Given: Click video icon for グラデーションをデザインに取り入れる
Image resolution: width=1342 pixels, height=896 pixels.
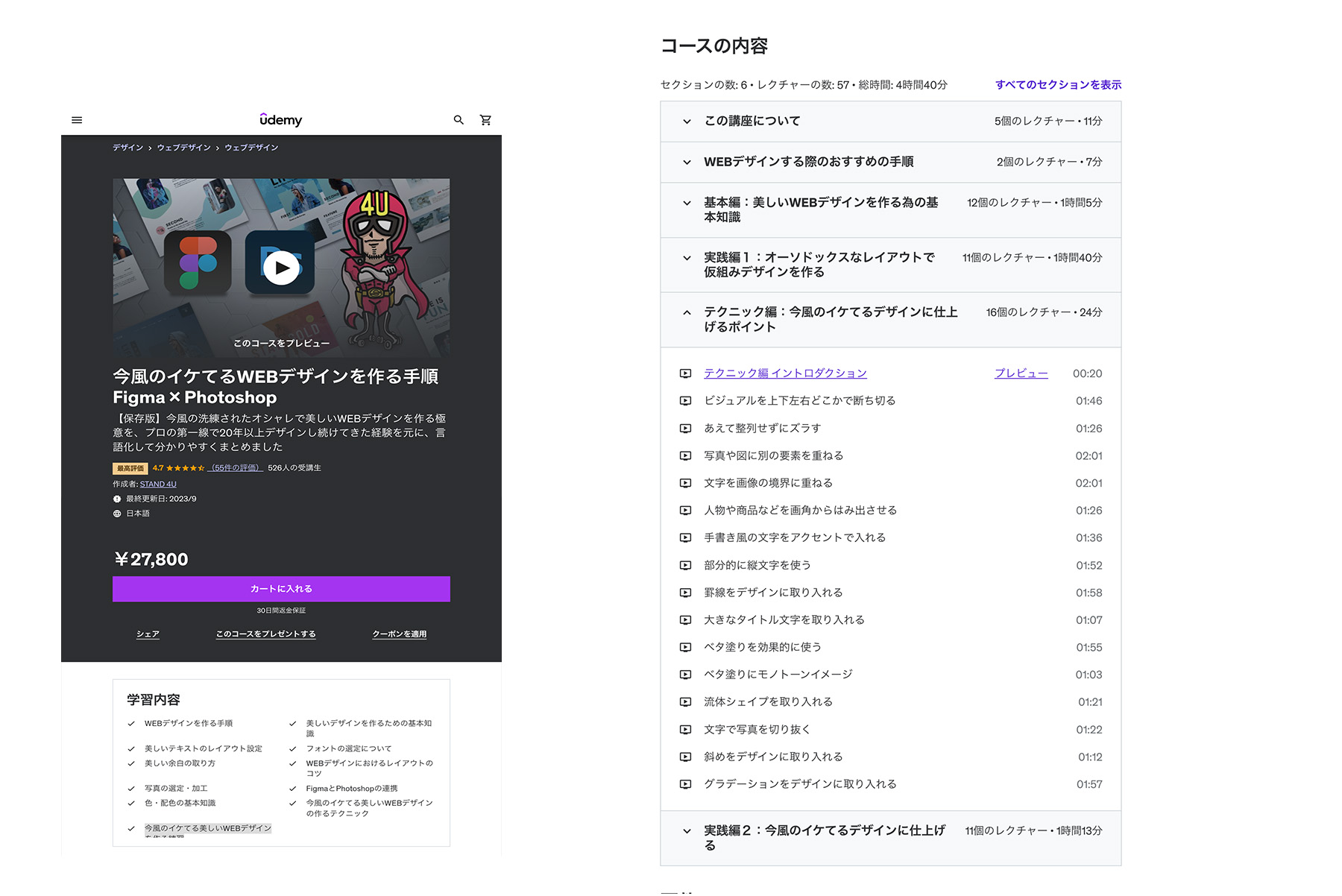Looking at the screenshot, I should tap(685, 784).
